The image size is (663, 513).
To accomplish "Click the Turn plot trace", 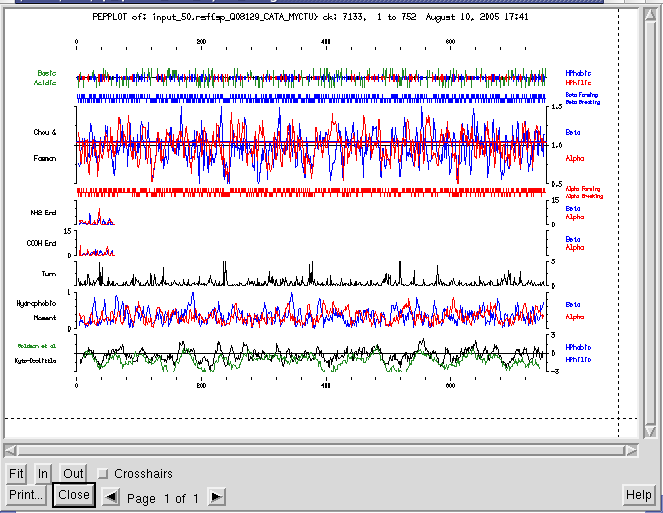I will (312, 278).
